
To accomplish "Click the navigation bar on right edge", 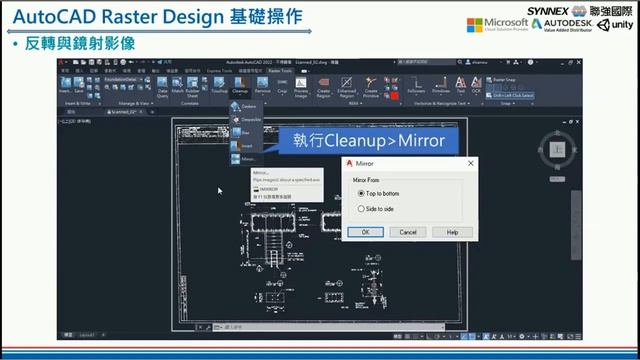I will (576, 224).
